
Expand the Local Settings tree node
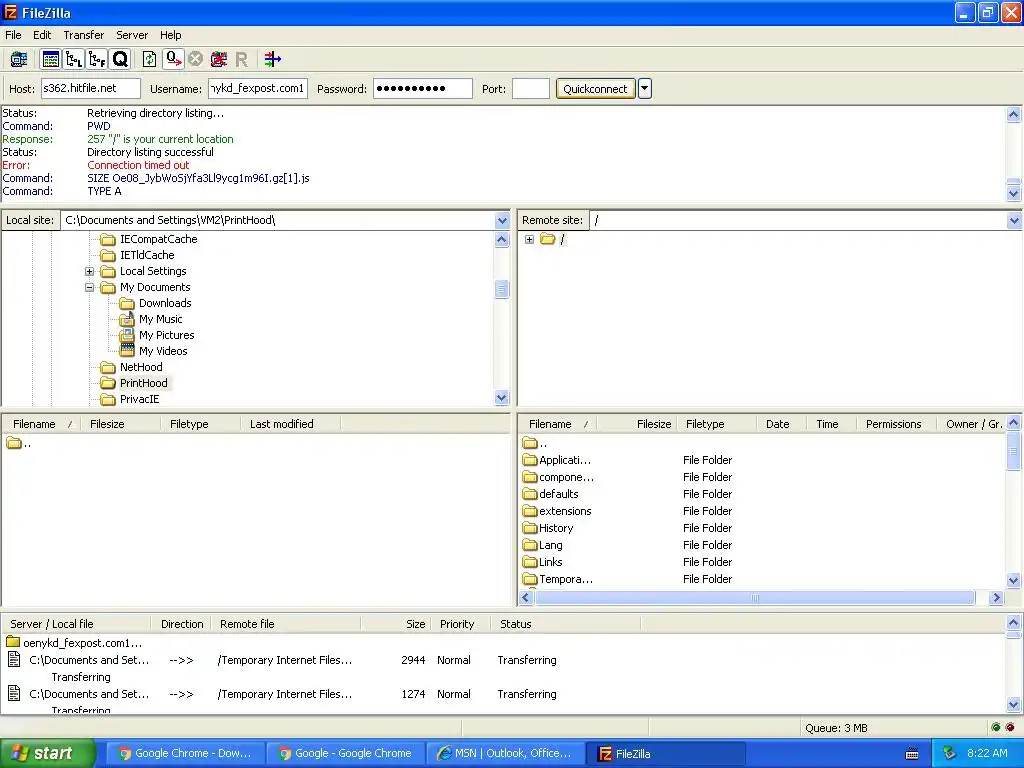(x=89, y=271)
